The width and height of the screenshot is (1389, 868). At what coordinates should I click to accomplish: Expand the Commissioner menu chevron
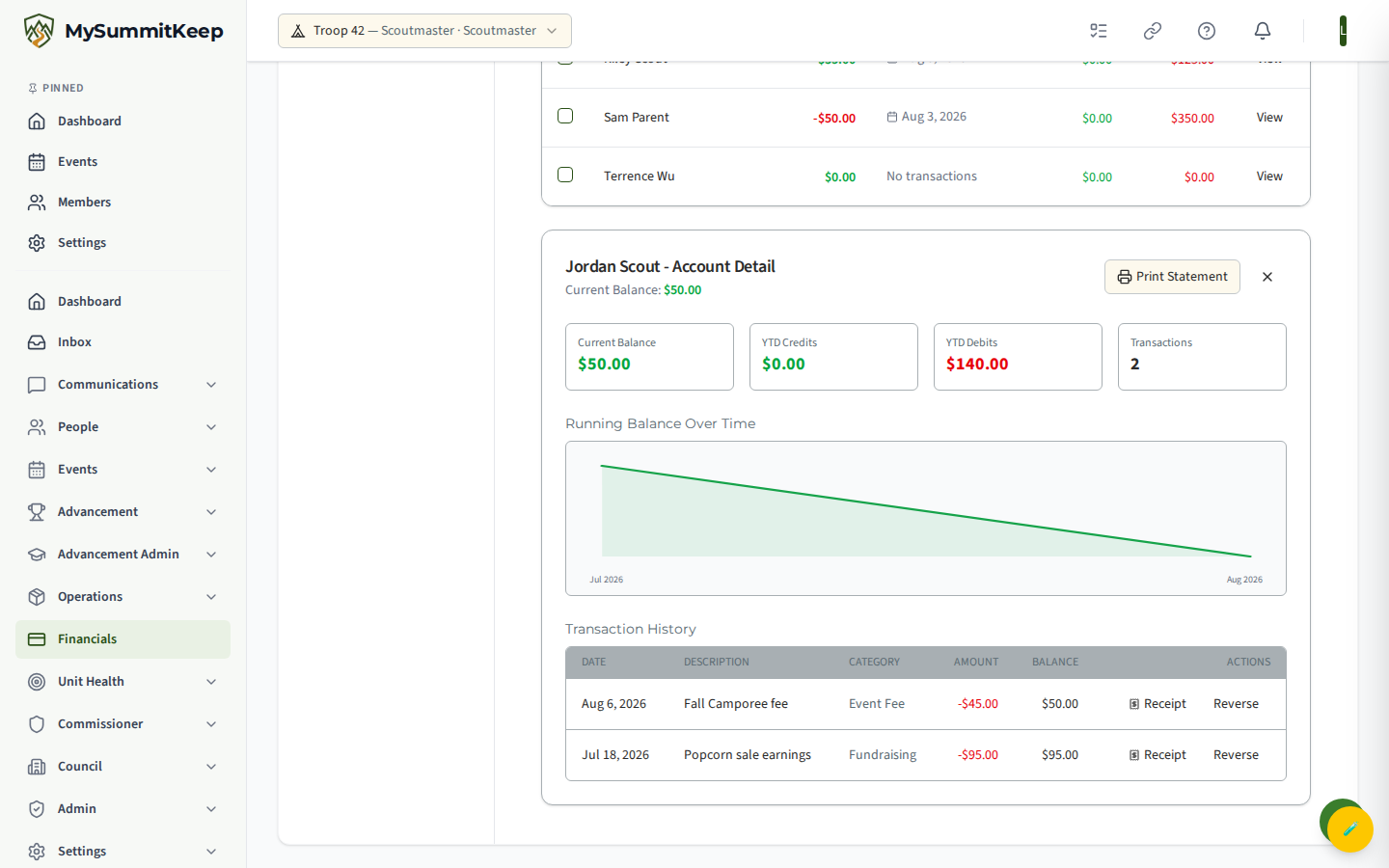pyautogui.click(x=211, y=723)
